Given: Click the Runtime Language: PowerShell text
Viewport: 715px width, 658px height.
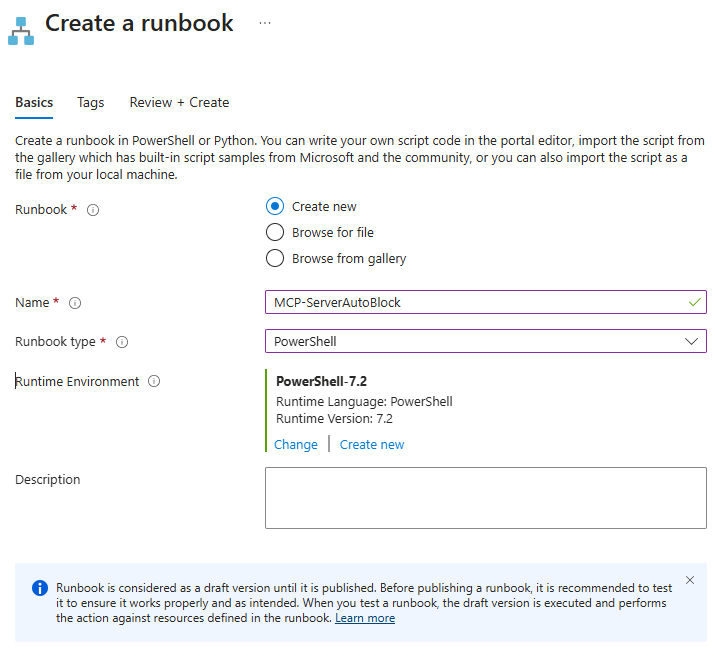Looking at the screenshot, I should 364,402.
